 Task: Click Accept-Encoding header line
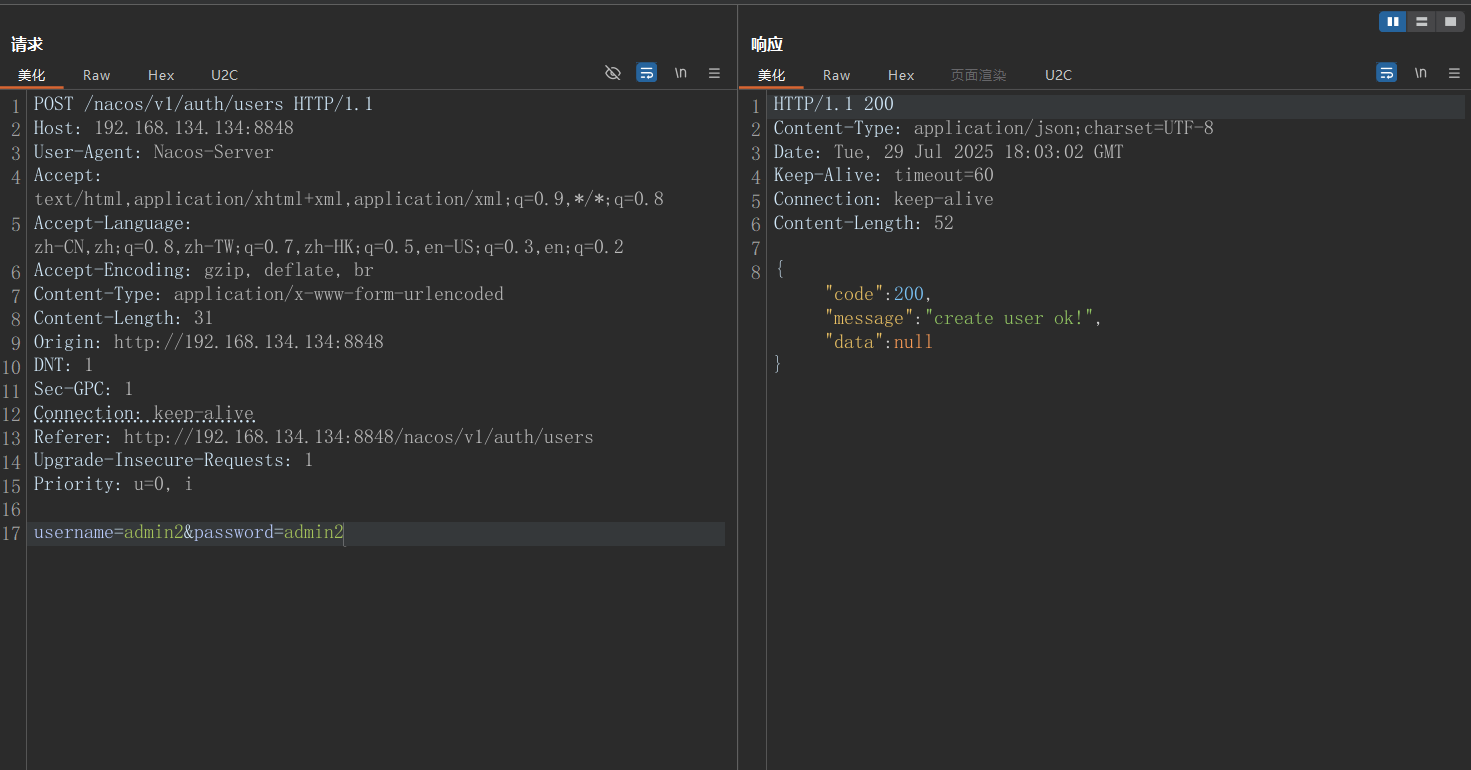tap(203, 270)
